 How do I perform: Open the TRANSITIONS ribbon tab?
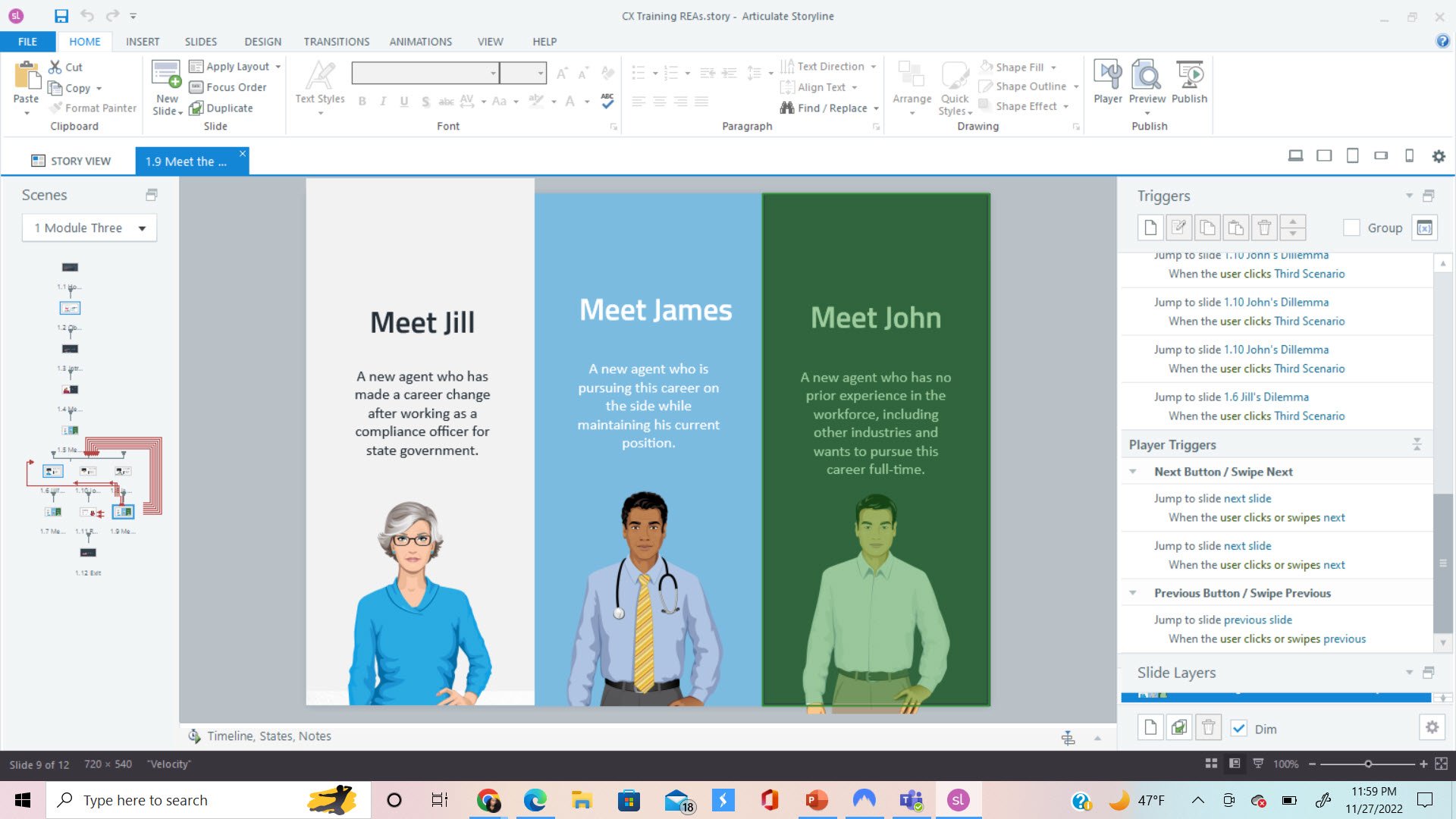coord(337,42)
